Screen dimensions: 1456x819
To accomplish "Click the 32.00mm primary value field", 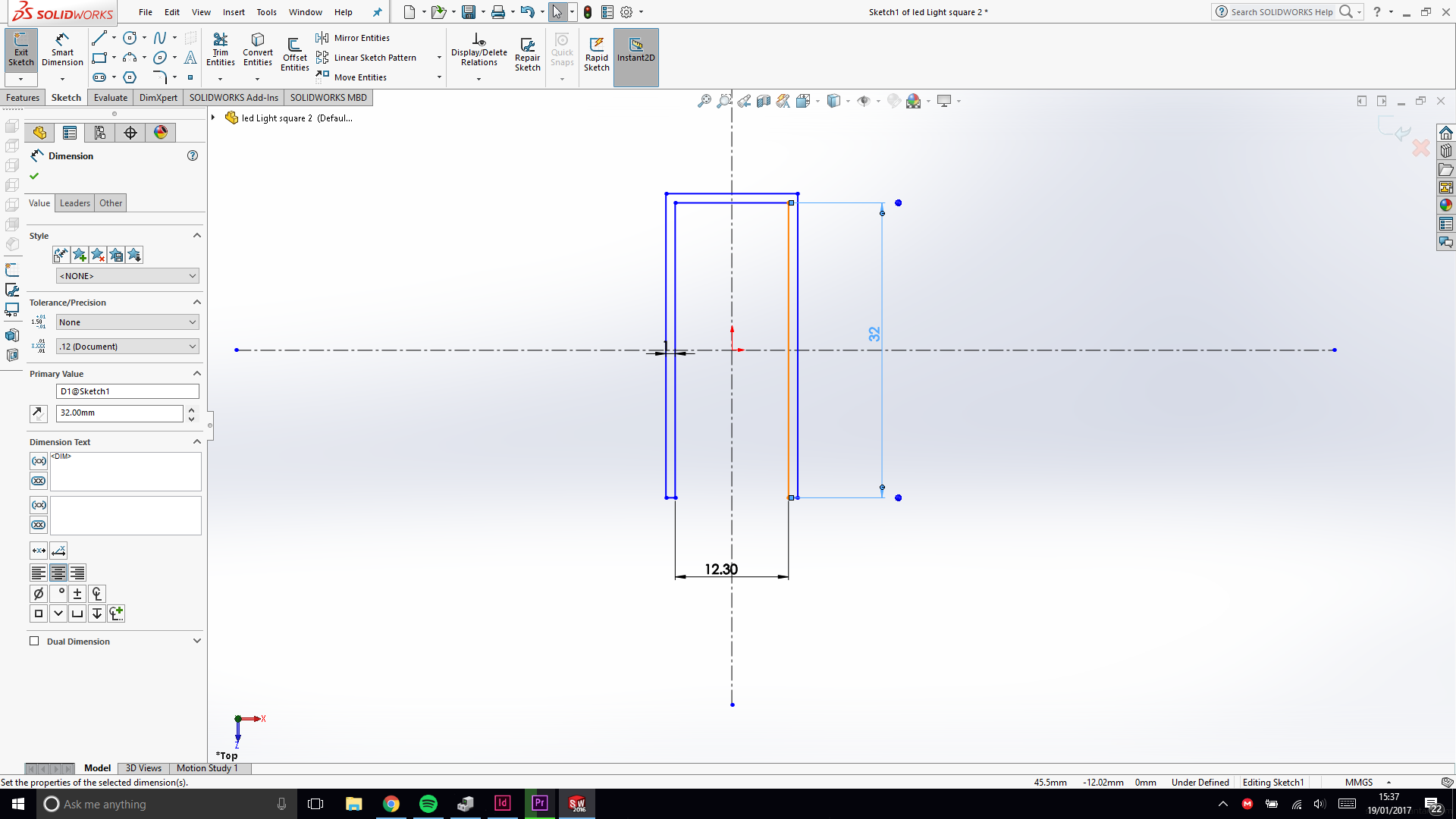I will tap(119, 413).
